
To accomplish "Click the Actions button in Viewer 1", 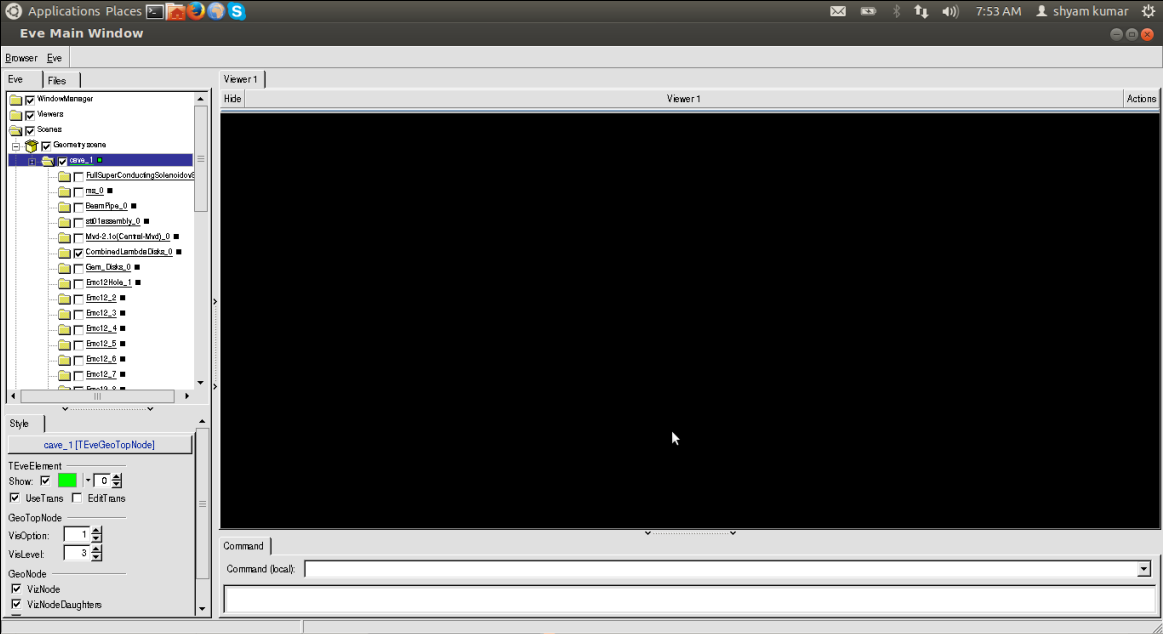I will click(x=1141, y=98).
